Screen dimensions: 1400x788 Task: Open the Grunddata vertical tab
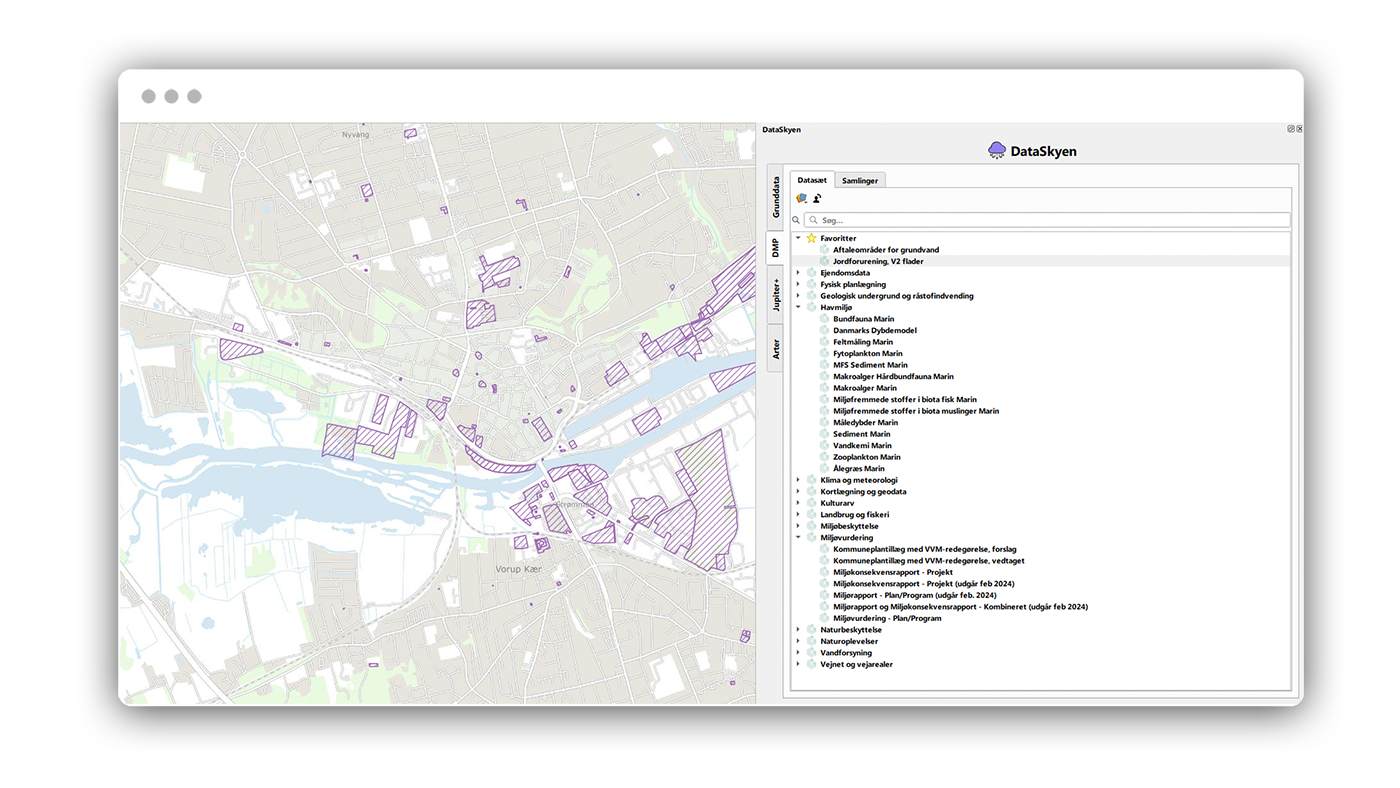coord(775,198)
